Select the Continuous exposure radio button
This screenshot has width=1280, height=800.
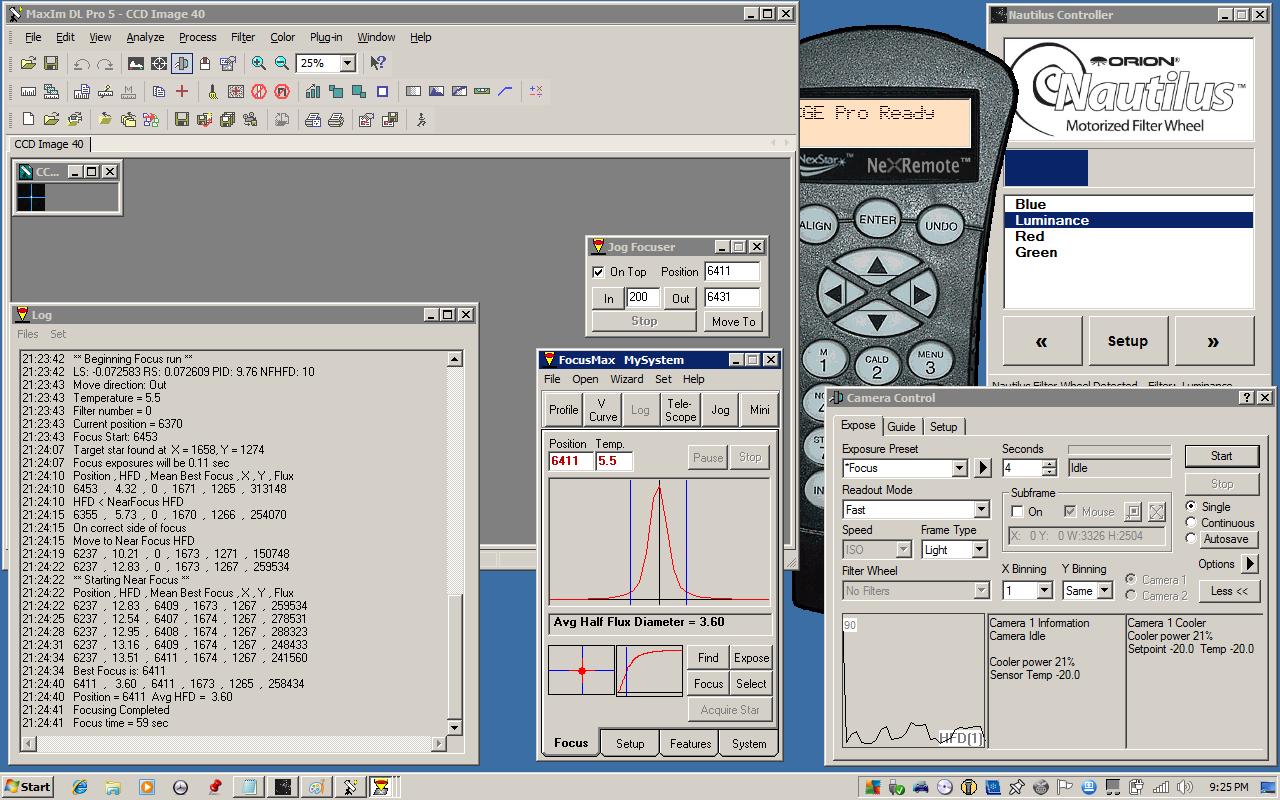(x=1191, y=522)
